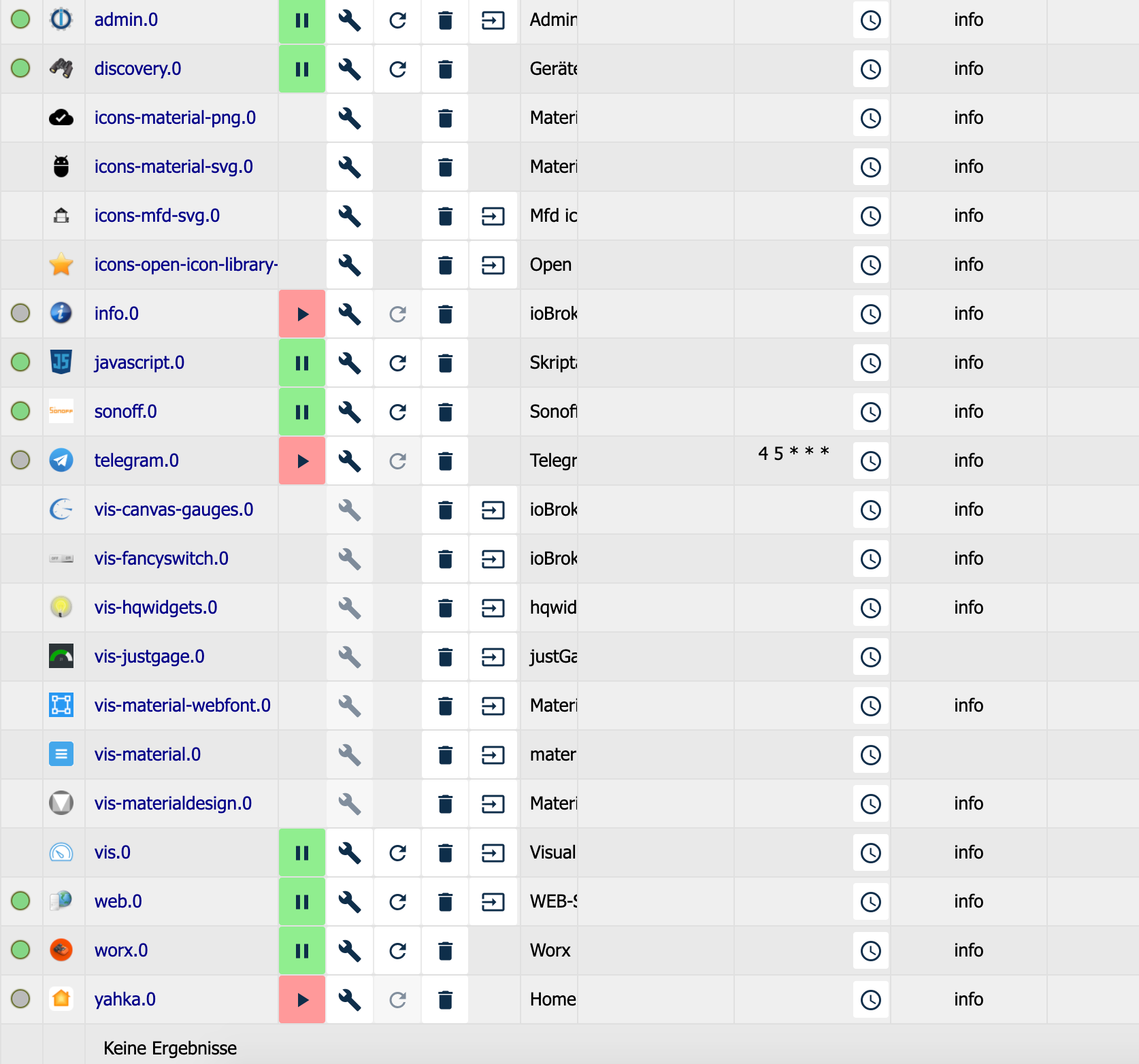The image size is (1139, 1064).
Task: Edit telegram.0 cron schedule text
Action: 793,453
